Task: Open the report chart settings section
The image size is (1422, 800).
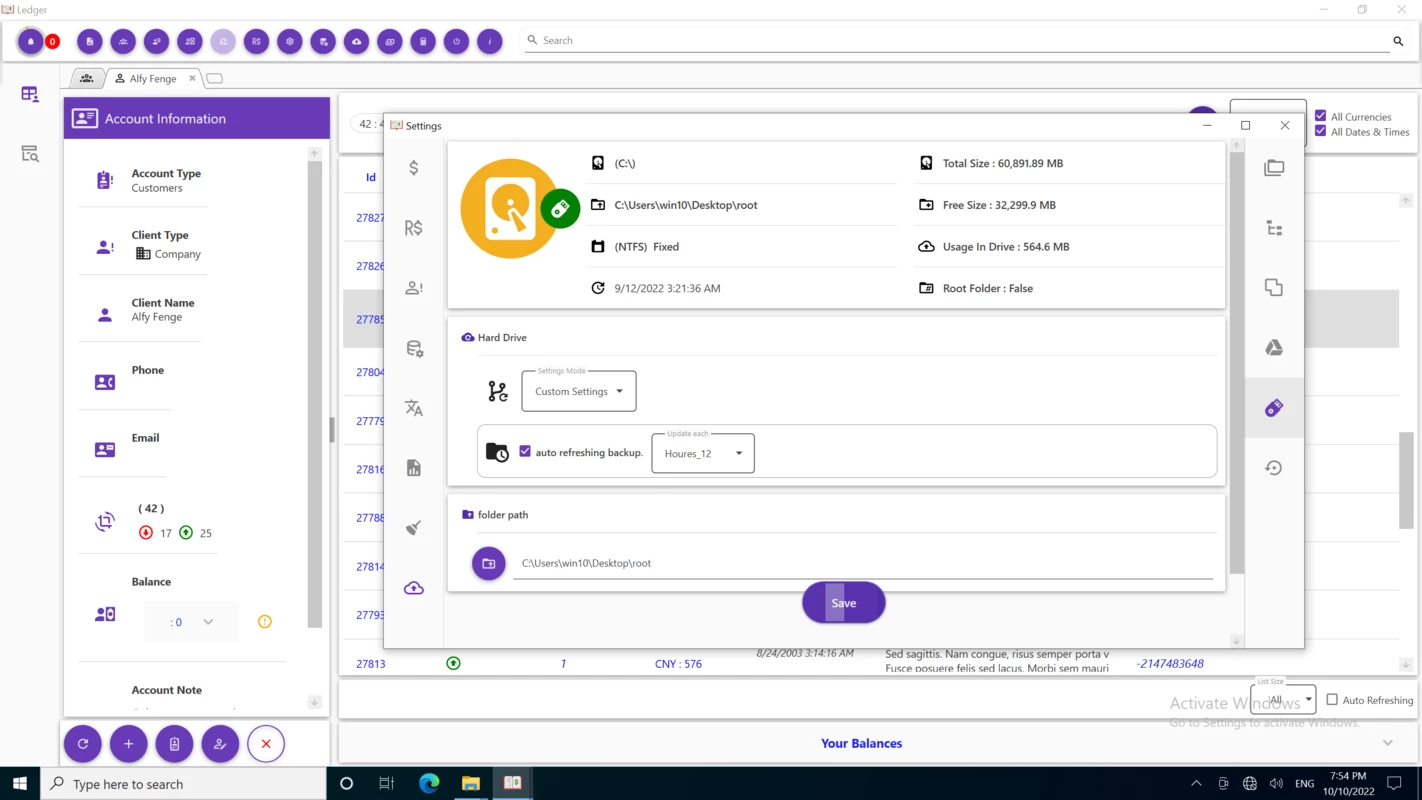Action: coord(414,468)
